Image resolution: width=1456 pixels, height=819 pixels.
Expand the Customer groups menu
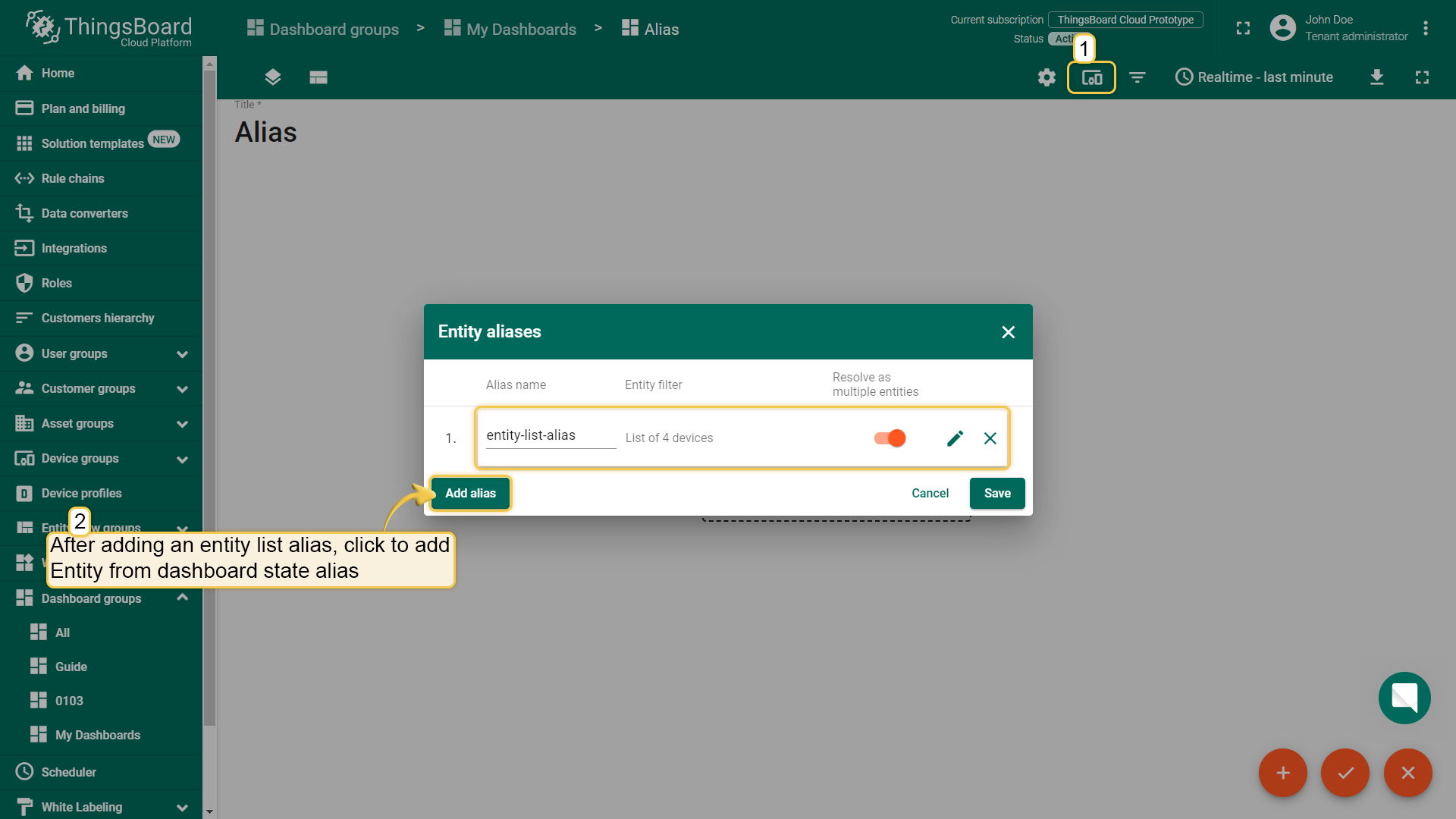(x=102, y=388)
